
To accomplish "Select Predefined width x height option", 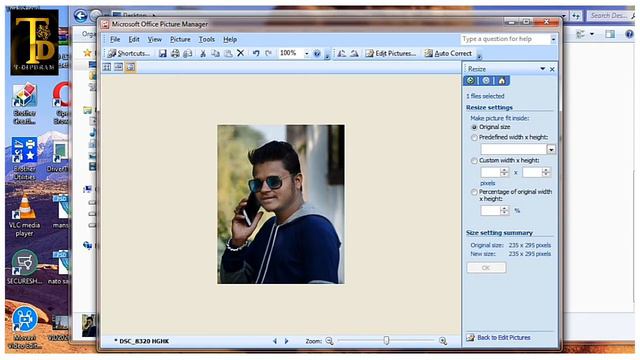I will coord(474,138).
